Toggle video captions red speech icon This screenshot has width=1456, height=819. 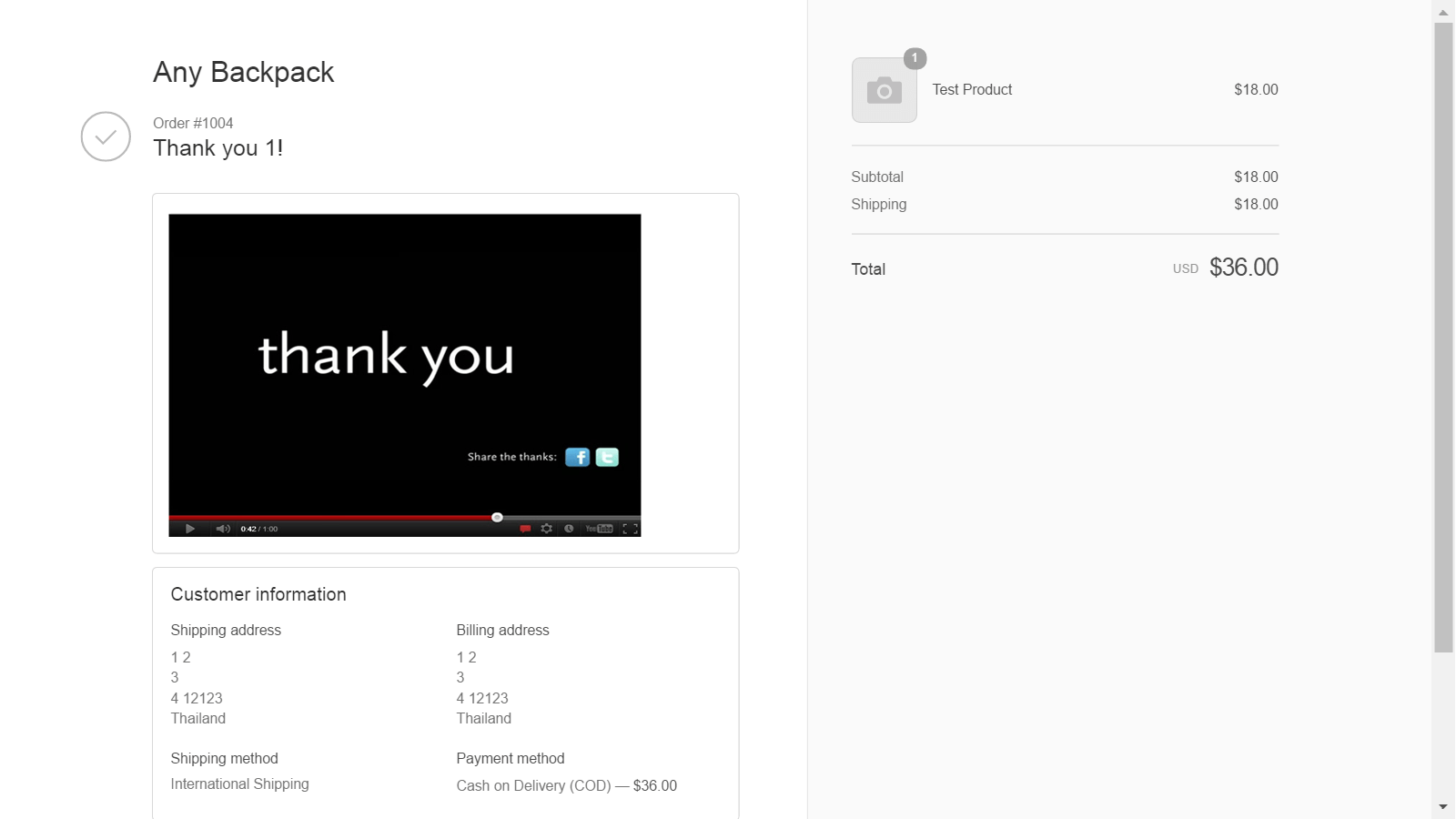525,529
